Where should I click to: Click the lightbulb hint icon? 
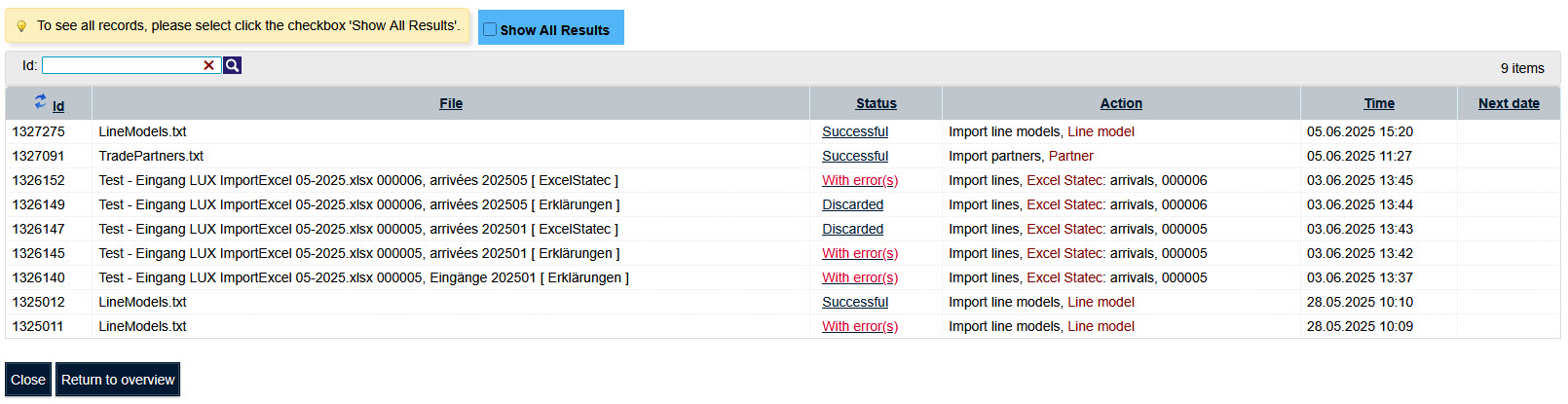click(21, 26)
